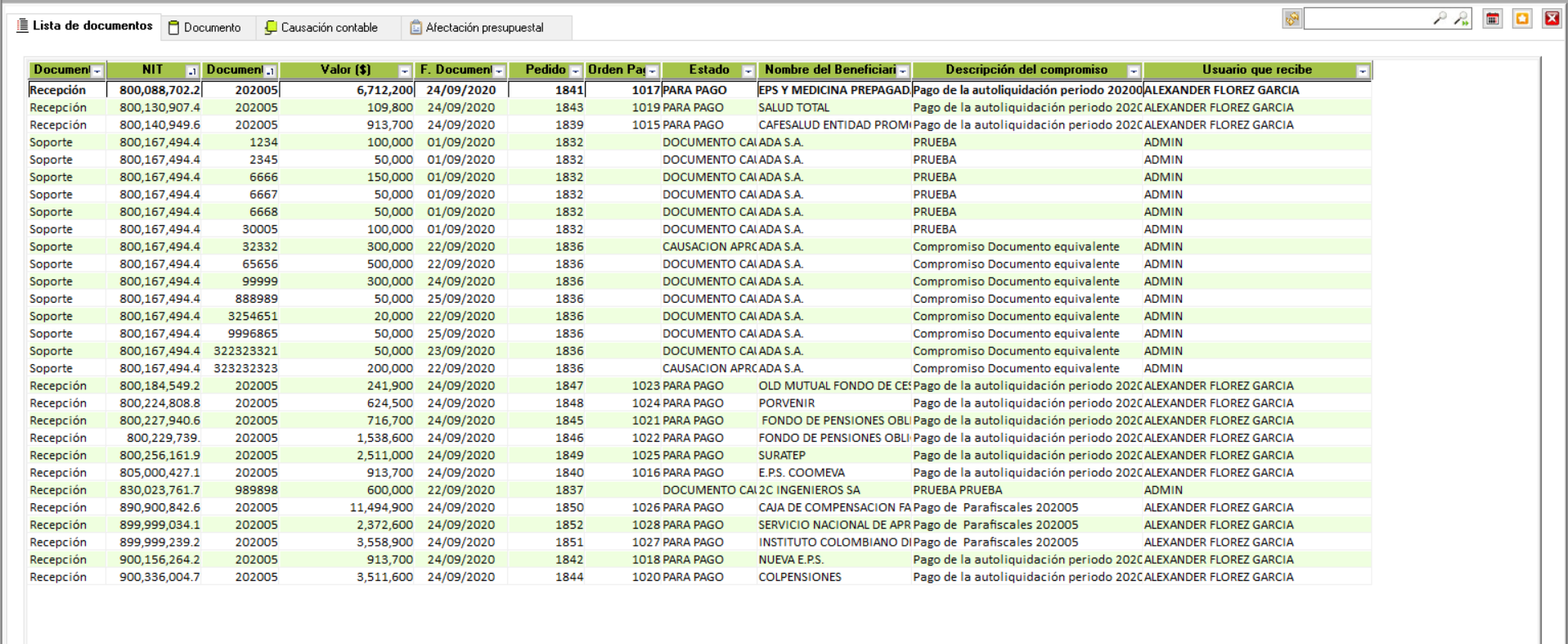Select the Lista de documentos tab

click(x=85, y=26)
